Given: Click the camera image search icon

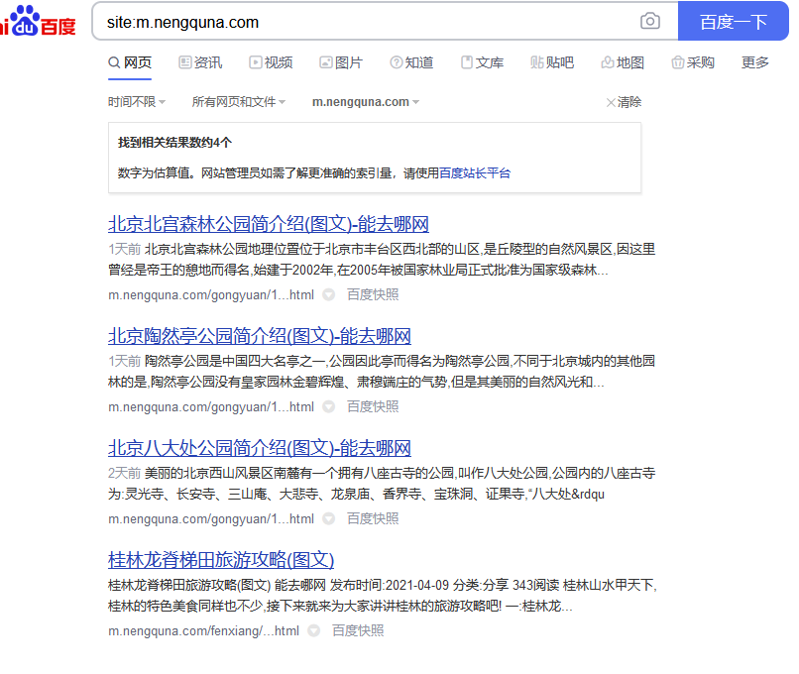Looking at the screenshot, I should [650, 21].
